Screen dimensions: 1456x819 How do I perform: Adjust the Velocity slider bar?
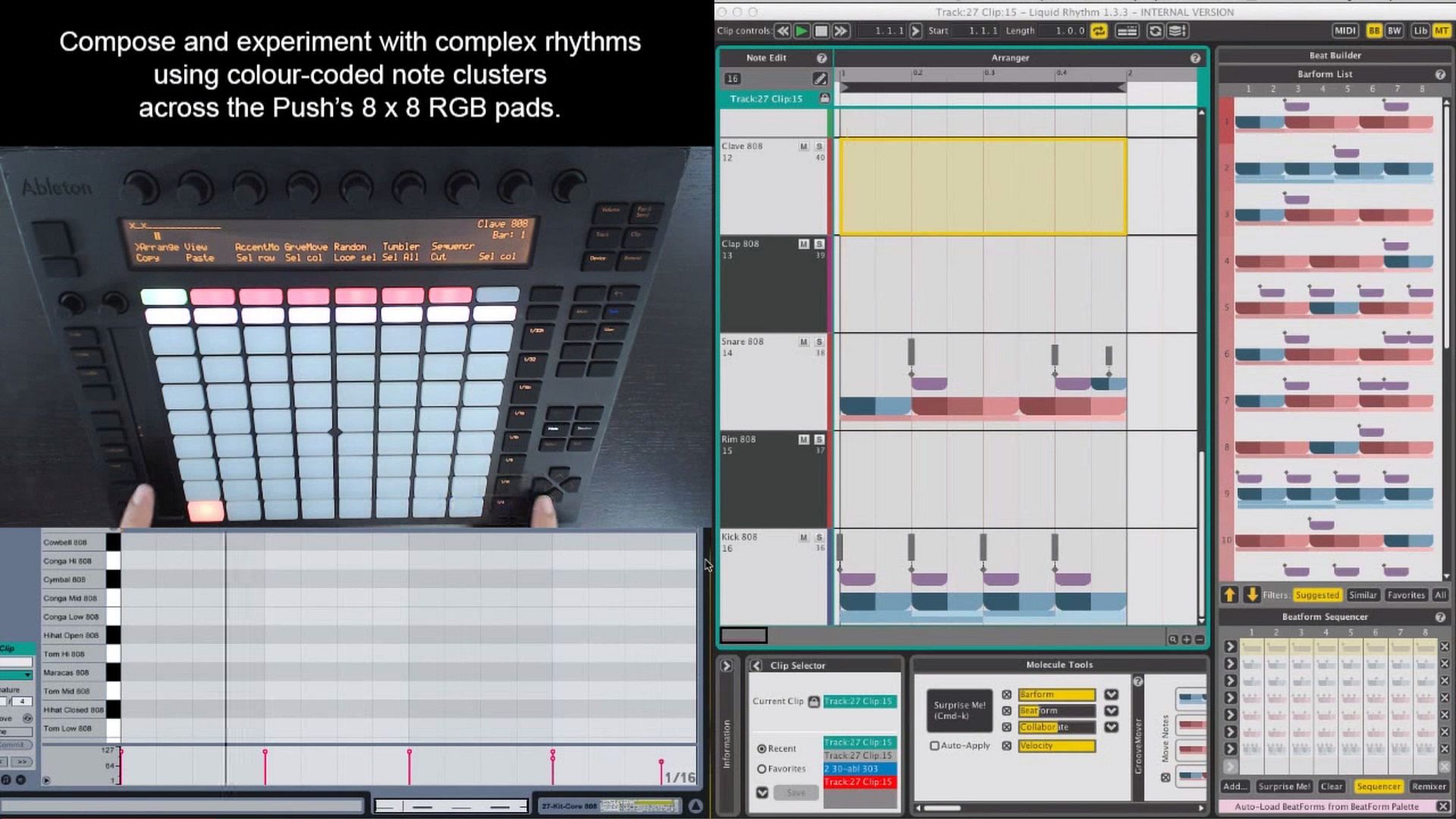(1056, 746)
